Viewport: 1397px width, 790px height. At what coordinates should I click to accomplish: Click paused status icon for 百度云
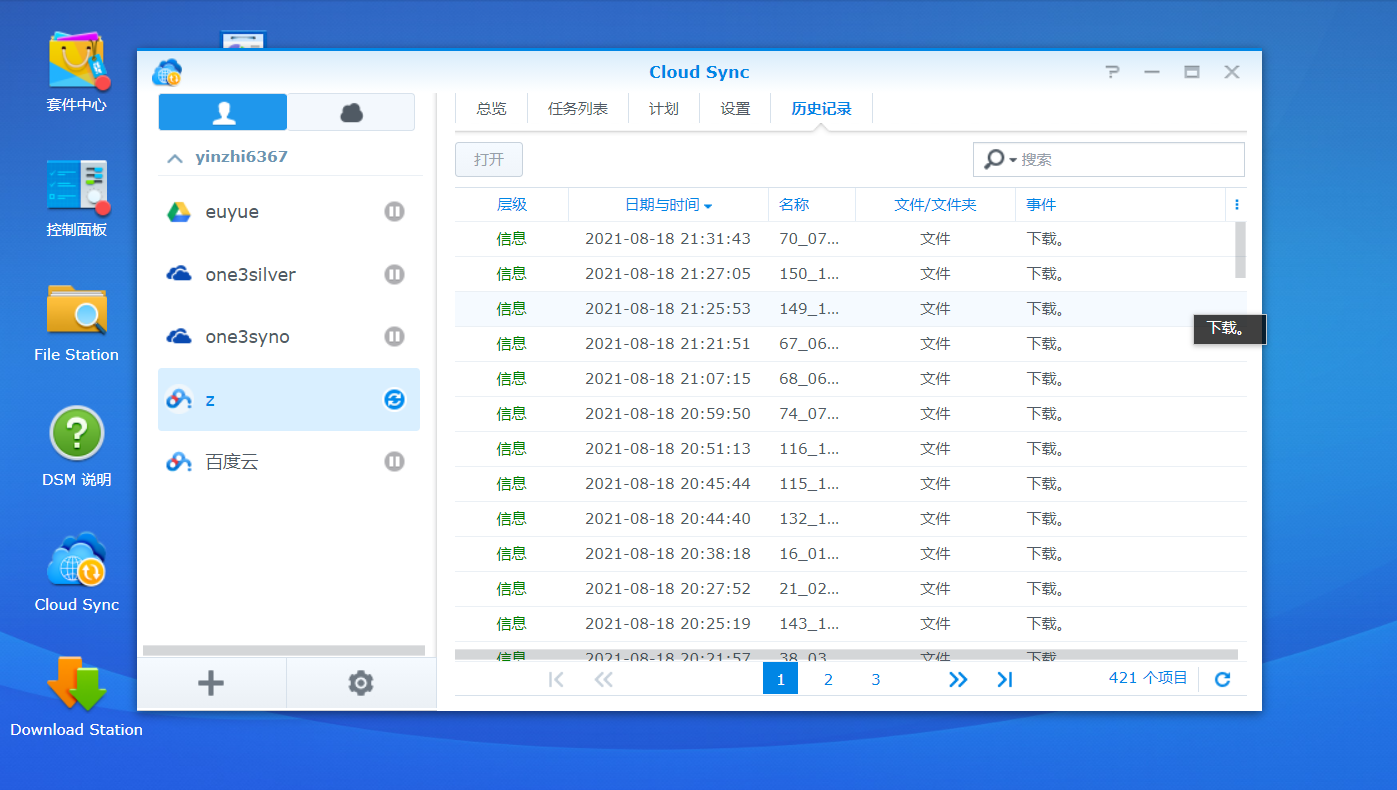(394, 462)
